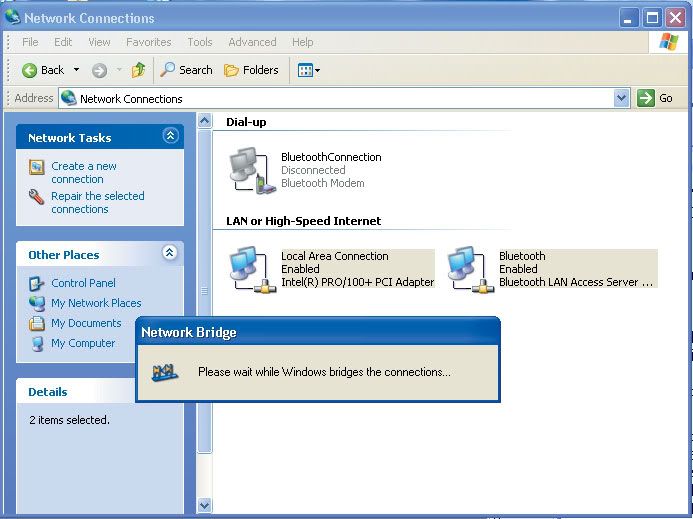Click the green Go arrow button
693x519 pixels.
(646, 98)
